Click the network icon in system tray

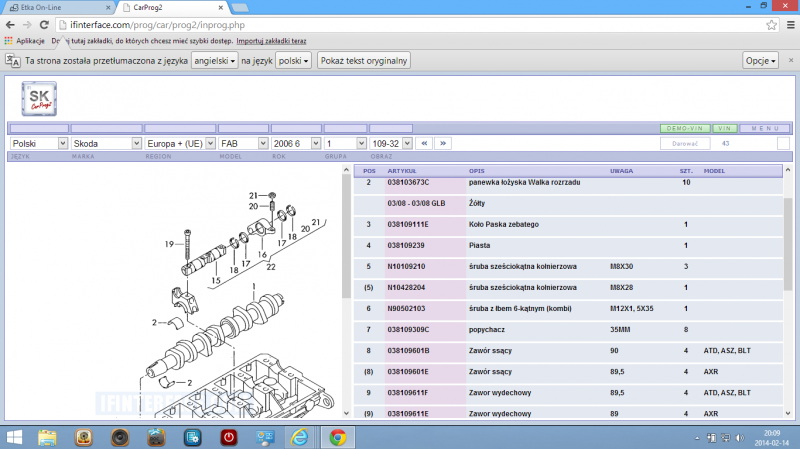pyautogui.click(x=725, y=438)
